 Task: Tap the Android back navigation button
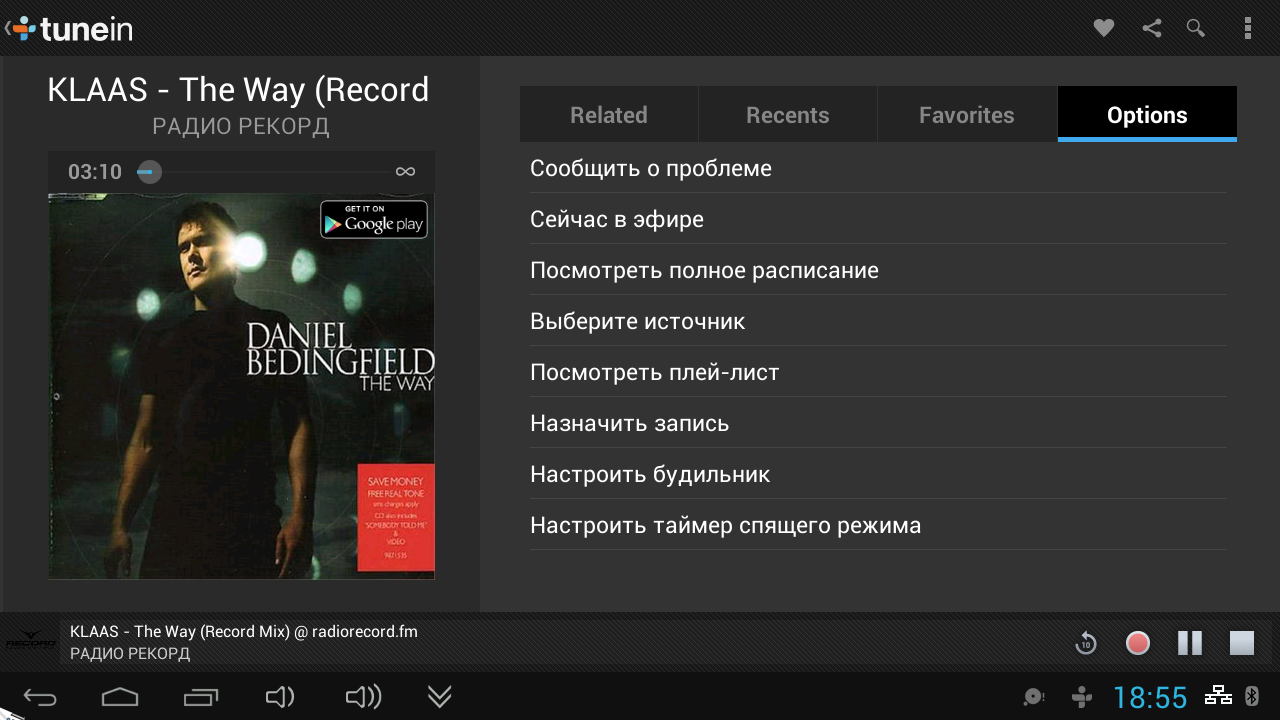pos(39,697)
